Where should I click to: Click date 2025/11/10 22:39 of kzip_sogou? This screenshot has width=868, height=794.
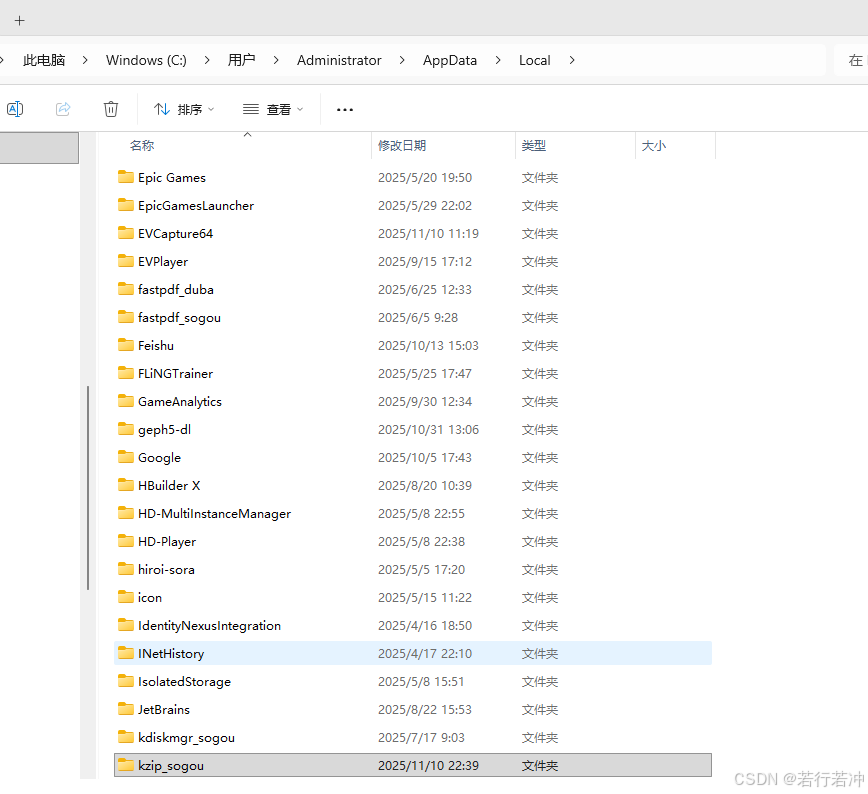[428, 765]
